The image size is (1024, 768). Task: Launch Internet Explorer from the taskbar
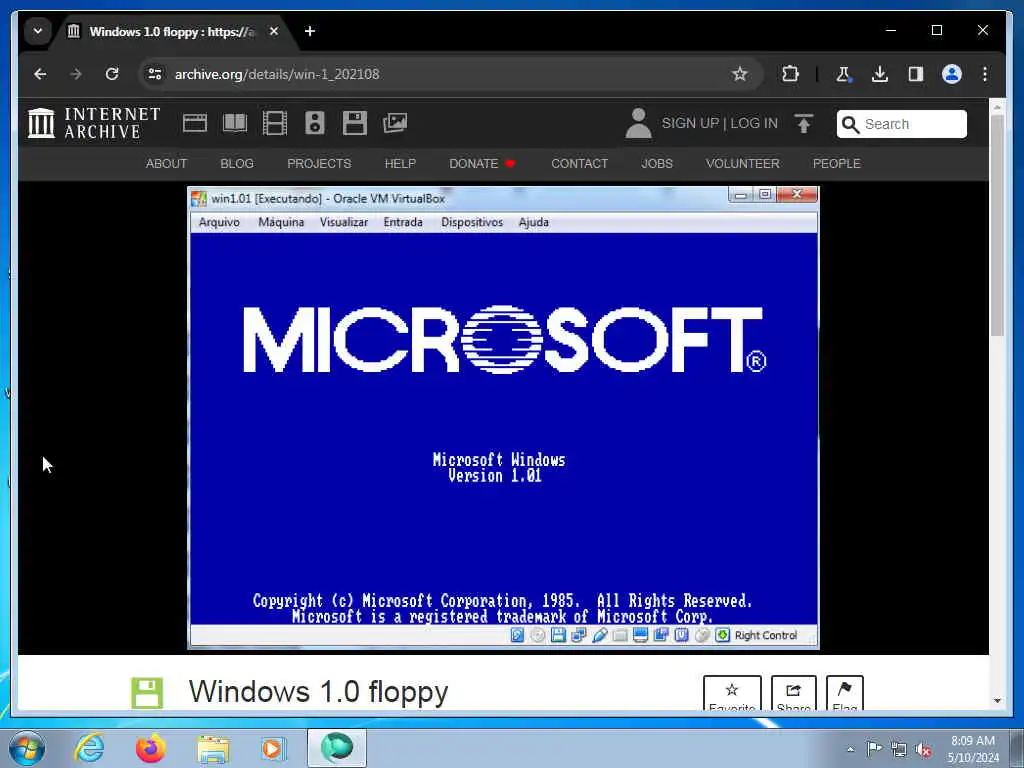pos(89,748)
